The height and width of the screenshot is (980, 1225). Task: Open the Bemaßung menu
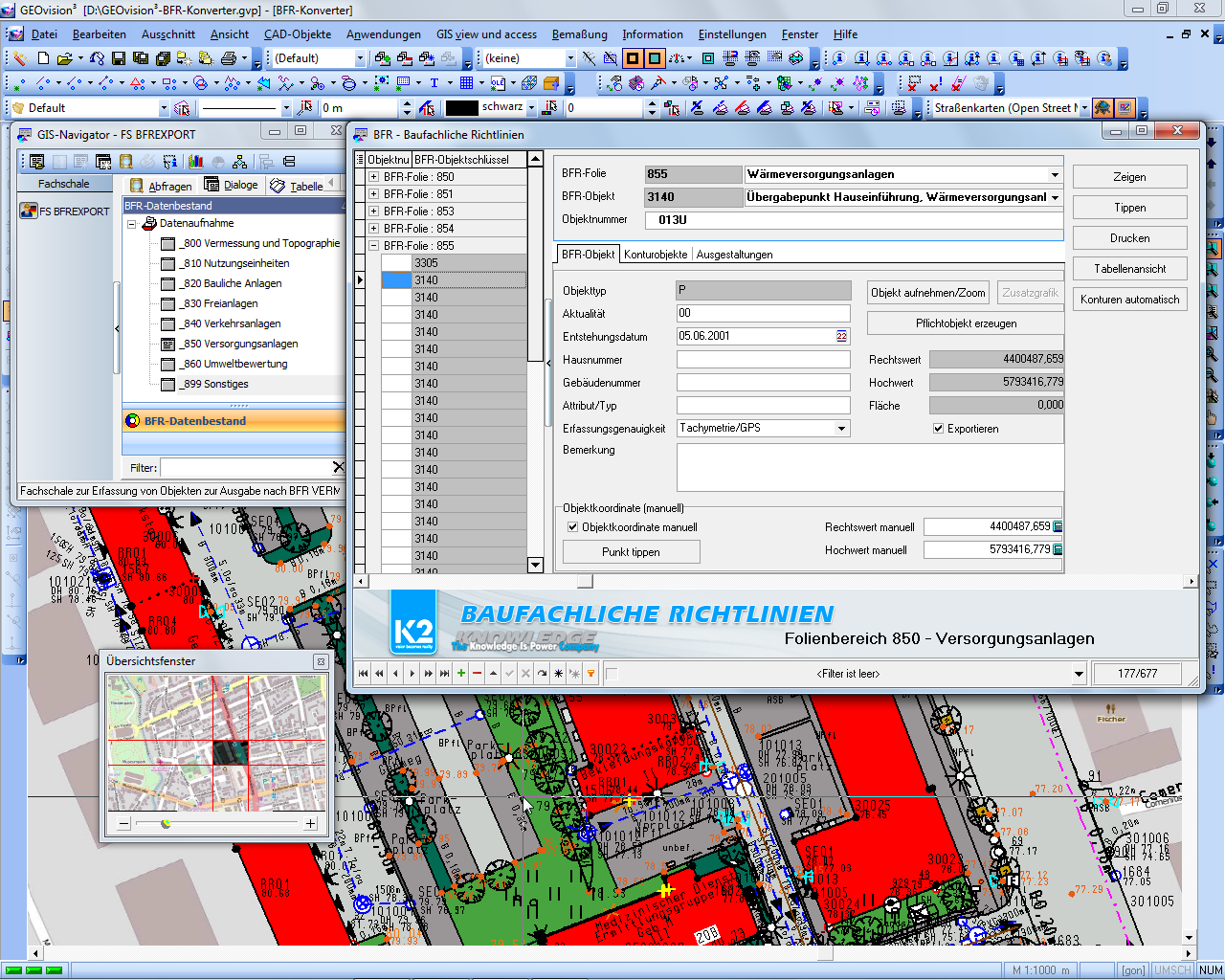pyautogui.click(x=580, y=34)
